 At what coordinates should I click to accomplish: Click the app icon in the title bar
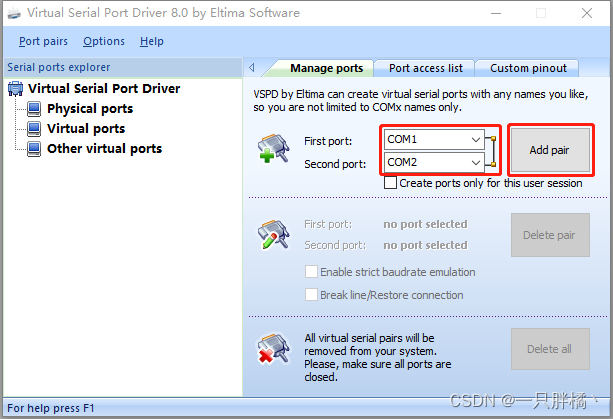pyautogui.click(x=14, y=13)
